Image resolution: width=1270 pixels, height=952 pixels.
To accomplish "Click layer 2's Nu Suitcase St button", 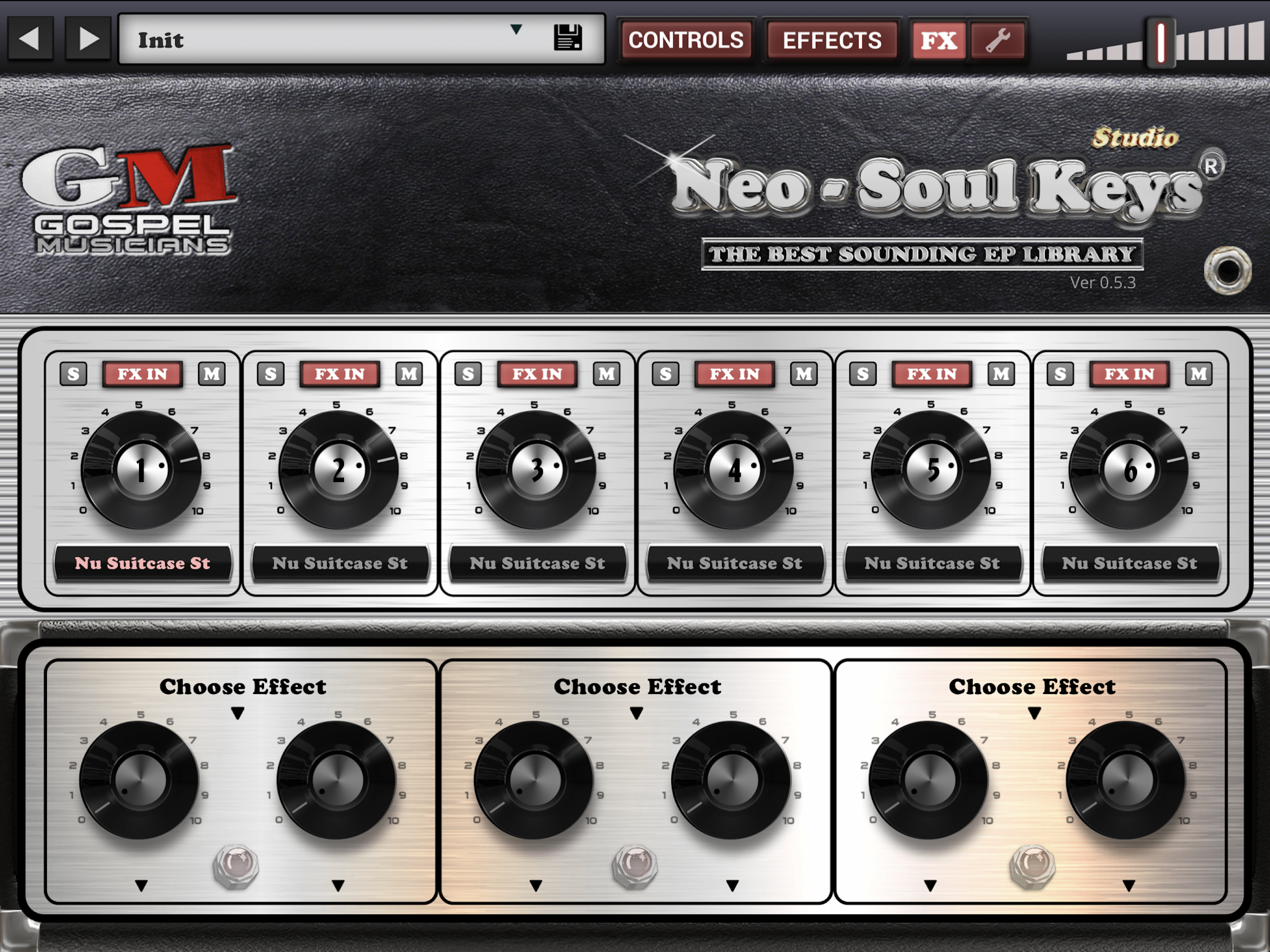I will tap(340, 563).
